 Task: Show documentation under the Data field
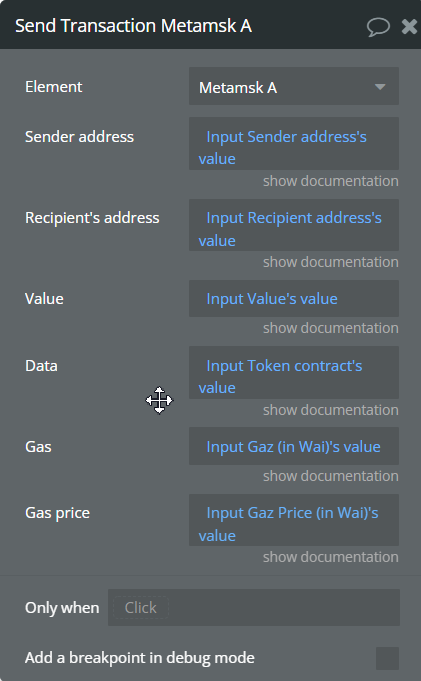[x=330, y=410]
